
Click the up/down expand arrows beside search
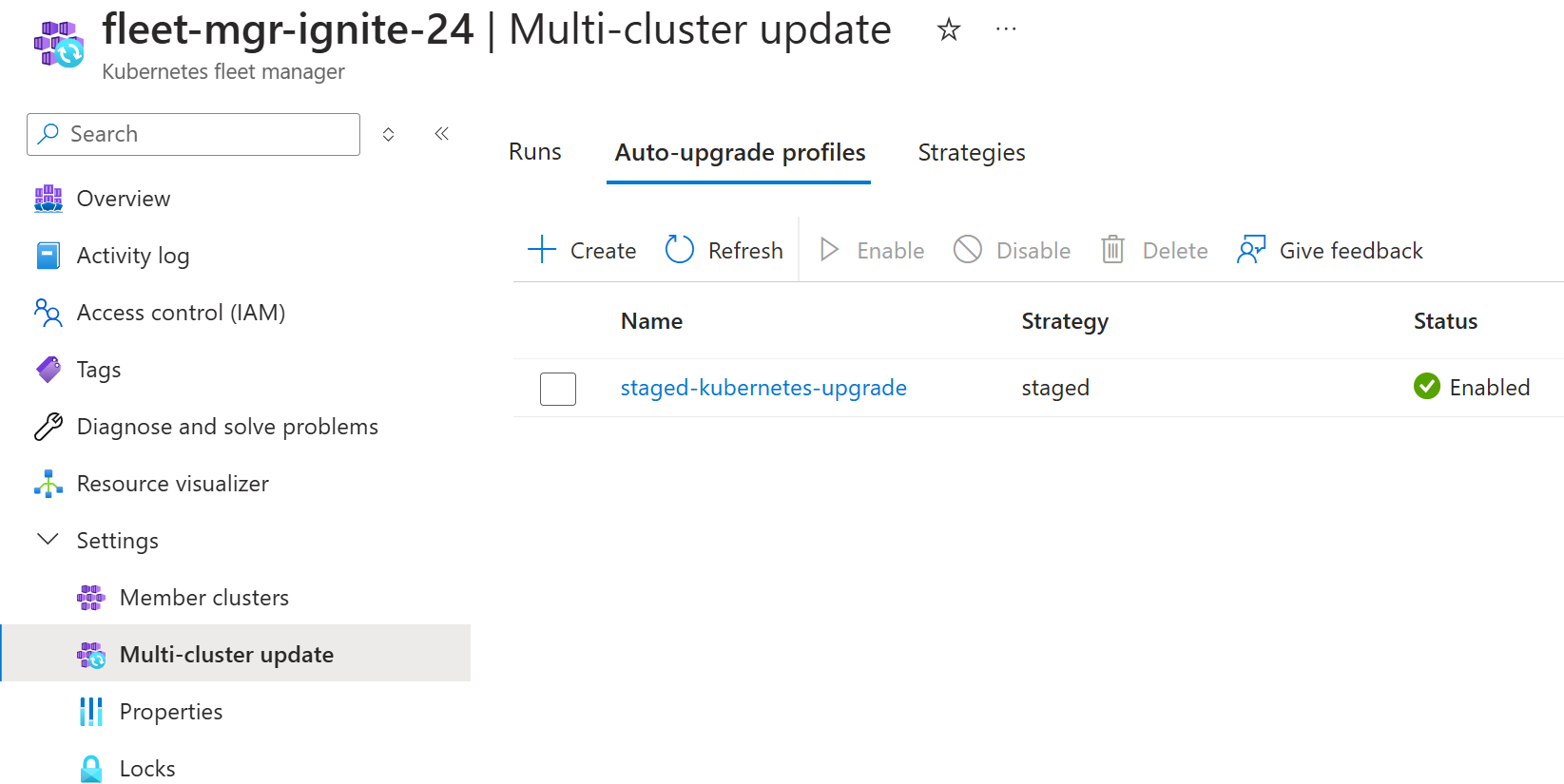tap(388, 135)
